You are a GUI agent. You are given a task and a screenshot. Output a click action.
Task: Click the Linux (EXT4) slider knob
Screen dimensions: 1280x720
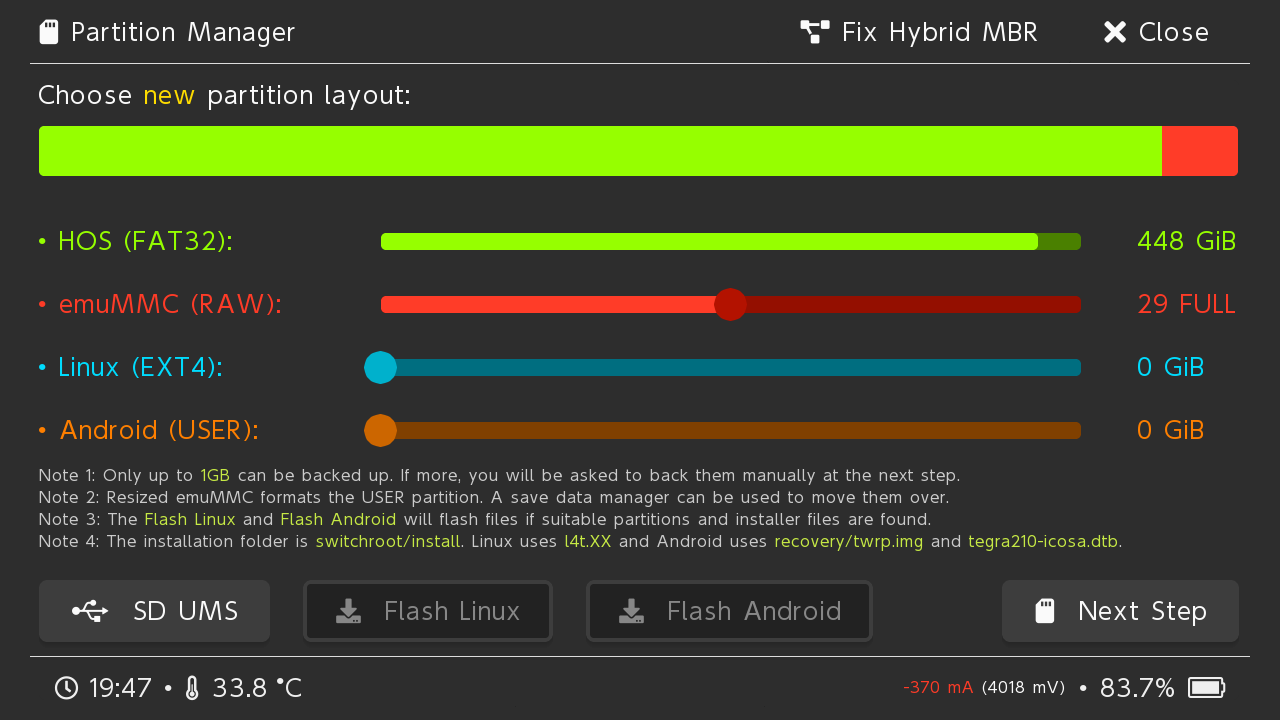tap(381, 367)
